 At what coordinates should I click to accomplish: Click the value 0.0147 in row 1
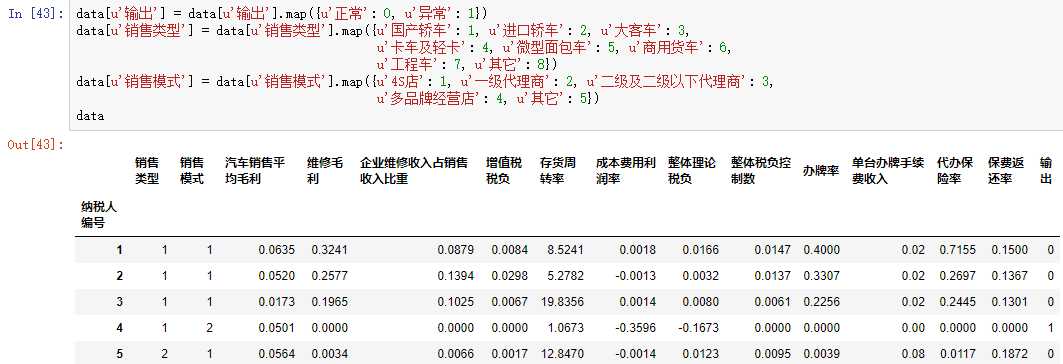point(772,250)
